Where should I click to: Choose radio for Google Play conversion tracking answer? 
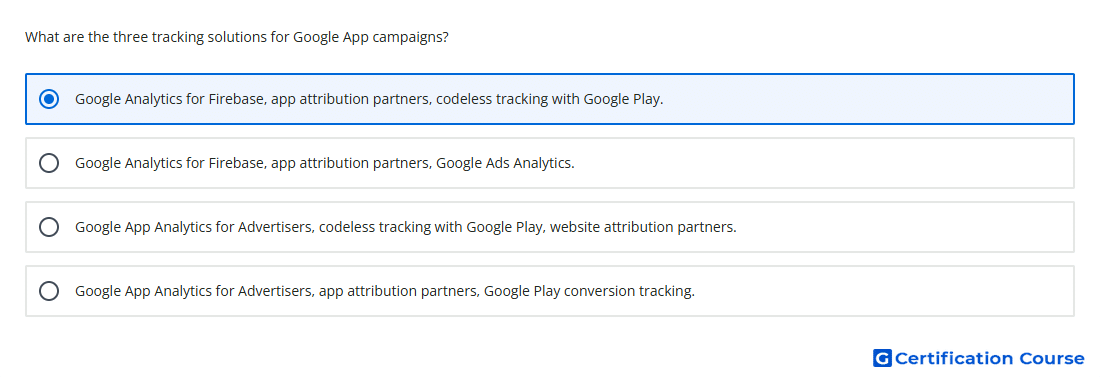49,291
